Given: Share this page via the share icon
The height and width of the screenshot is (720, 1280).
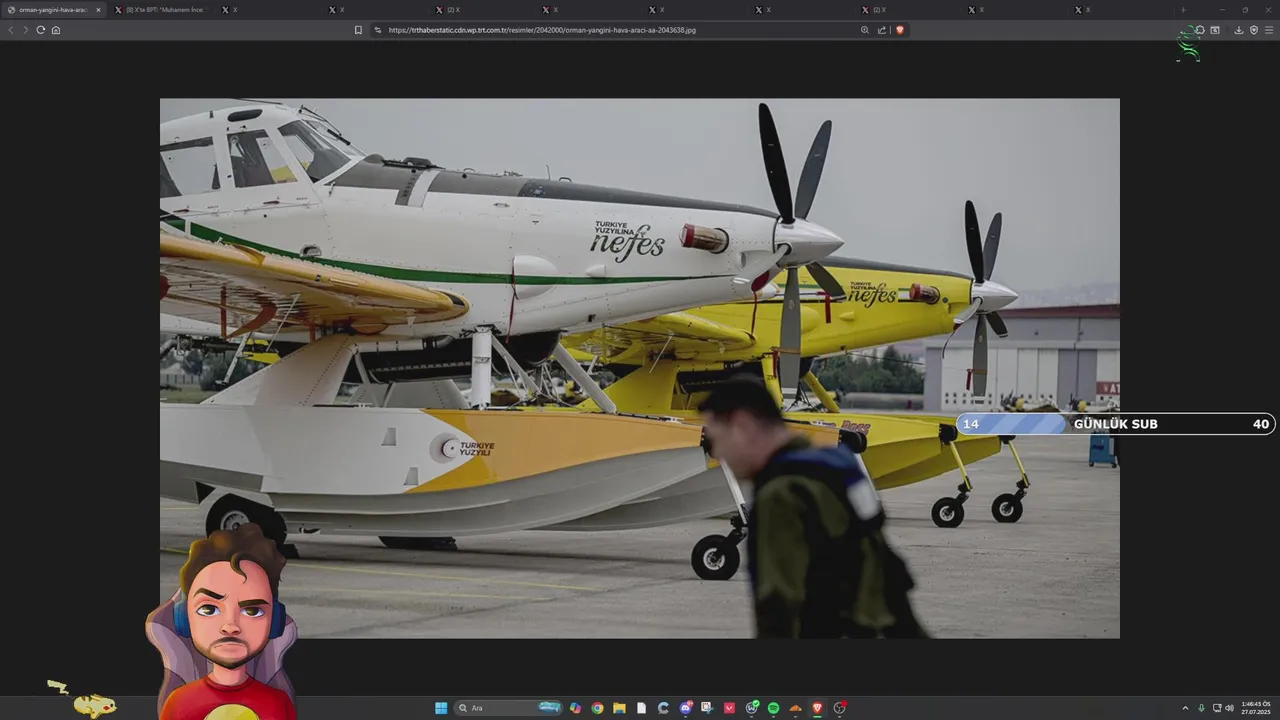Looking at the screenshot, I should (x=882, y=30).
